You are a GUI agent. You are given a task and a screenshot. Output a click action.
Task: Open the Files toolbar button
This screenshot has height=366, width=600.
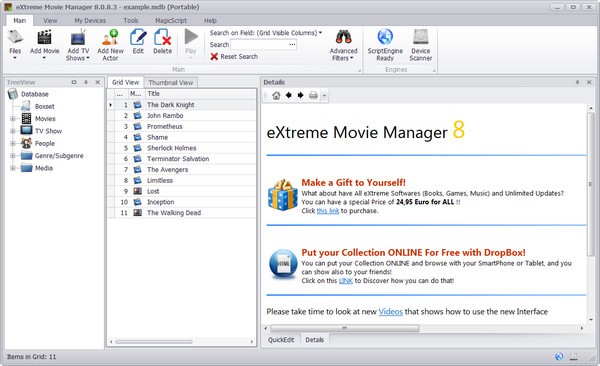pos(15,44)
